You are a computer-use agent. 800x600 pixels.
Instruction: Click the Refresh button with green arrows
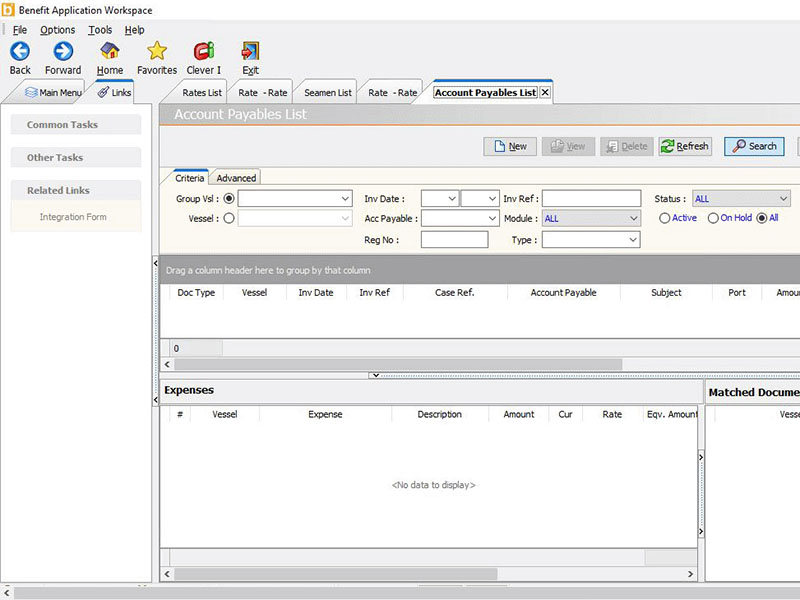[685, 146]
